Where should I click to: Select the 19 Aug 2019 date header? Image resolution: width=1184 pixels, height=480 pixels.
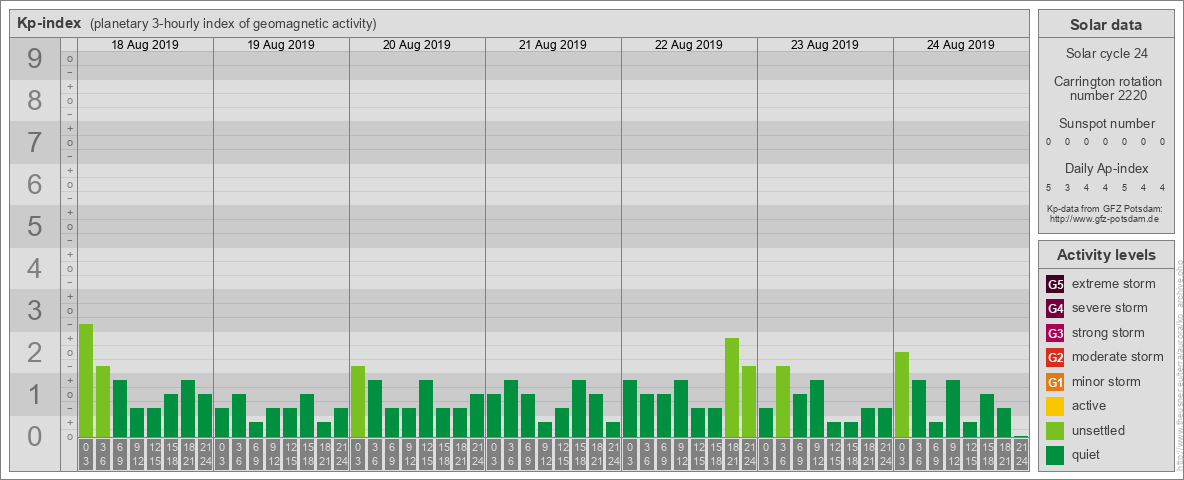click(x=281, y=45)
